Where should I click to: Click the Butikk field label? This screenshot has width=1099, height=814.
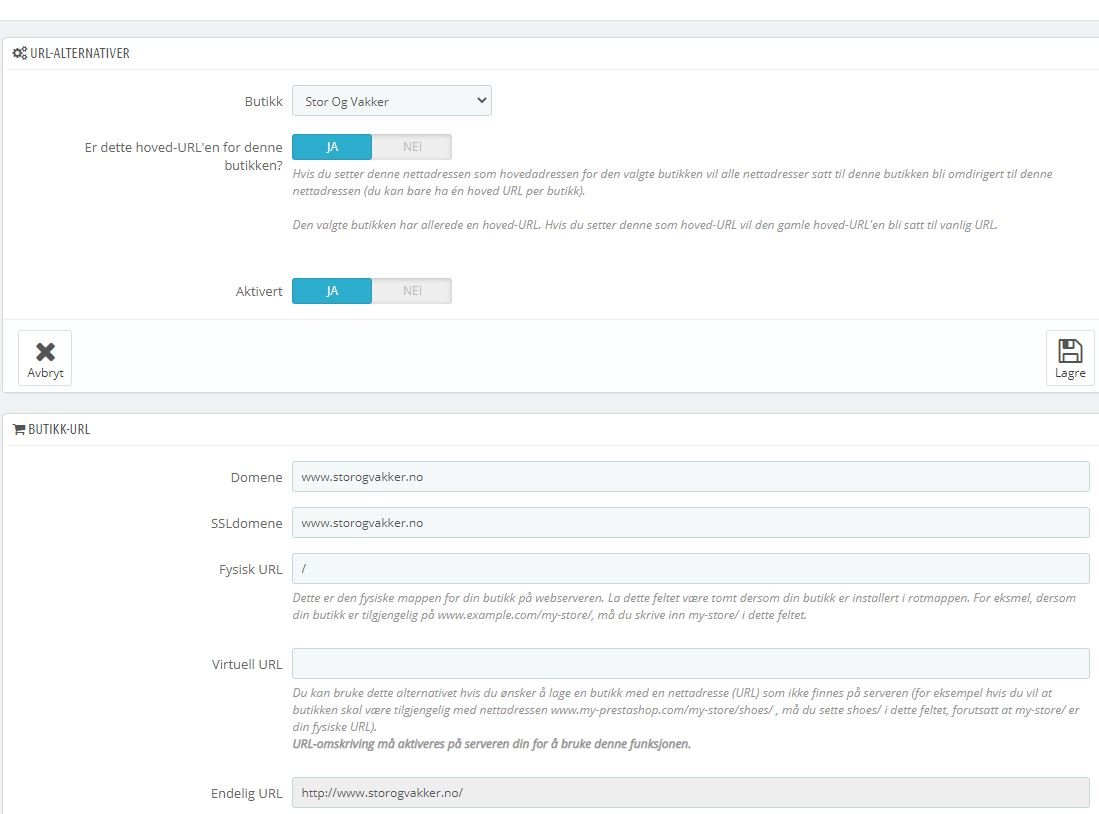[264, 102]
